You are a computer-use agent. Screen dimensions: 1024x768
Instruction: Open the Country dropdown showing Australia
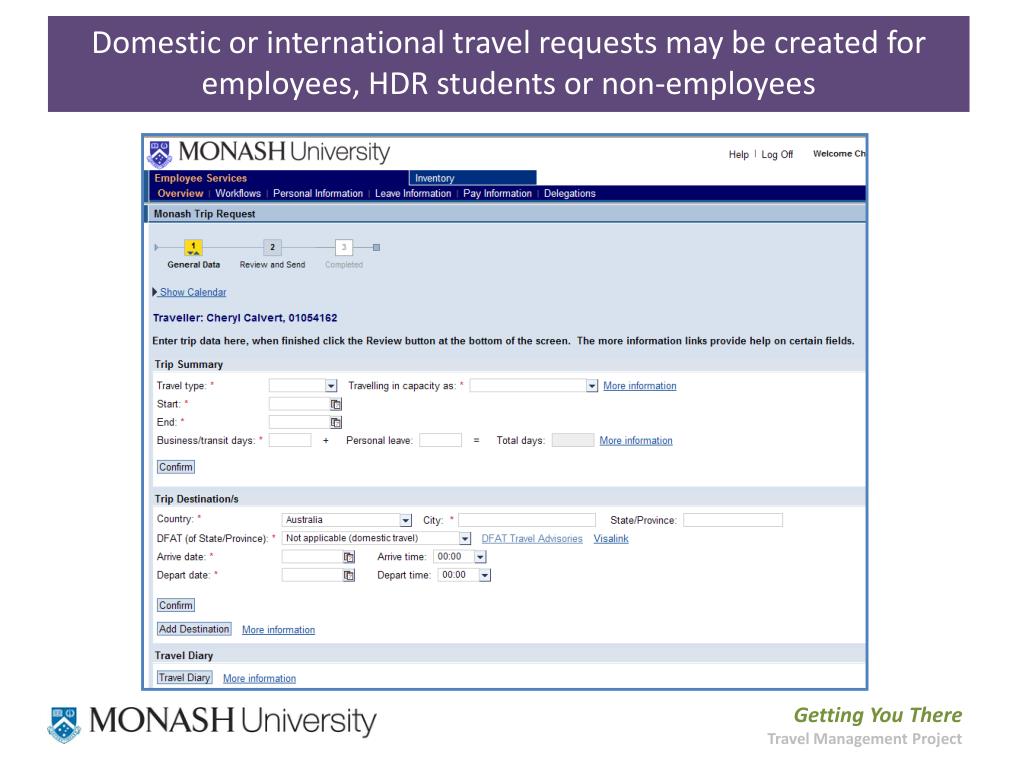406,520
